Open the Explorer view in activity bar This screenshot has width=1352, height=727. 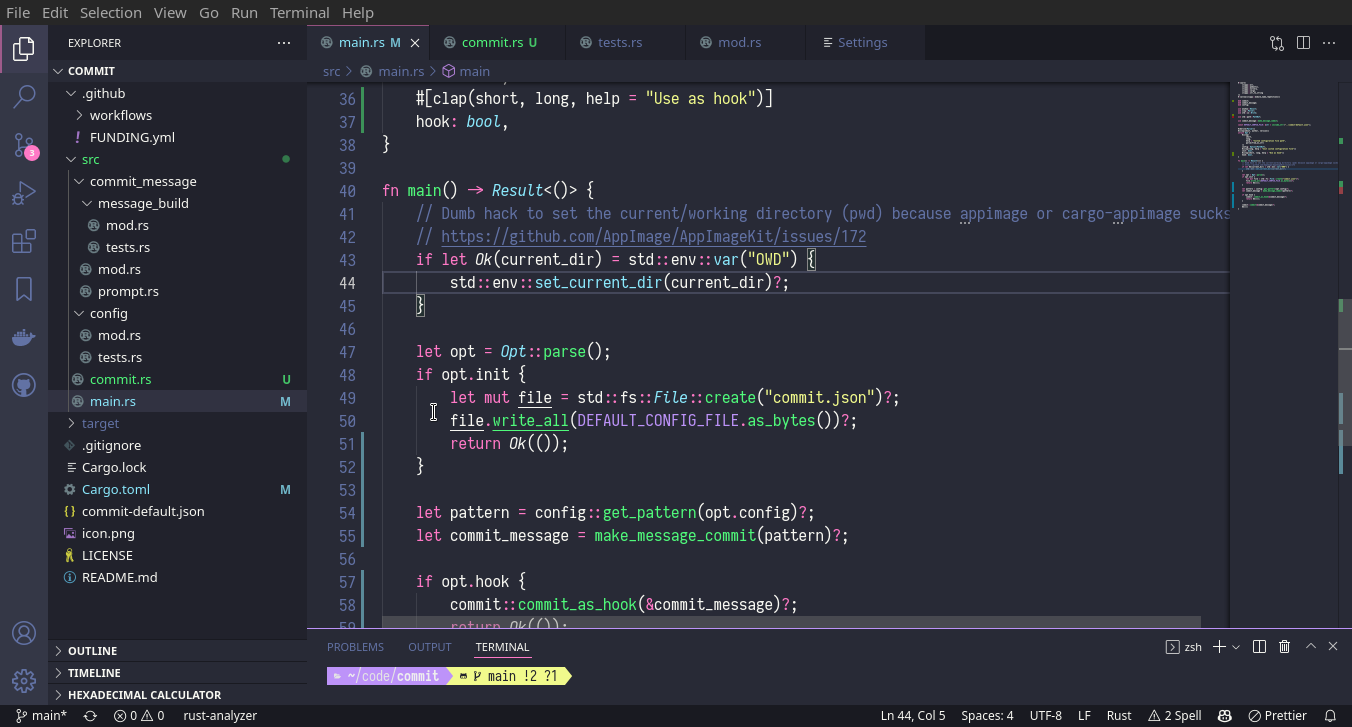click(x=24, y=48)
